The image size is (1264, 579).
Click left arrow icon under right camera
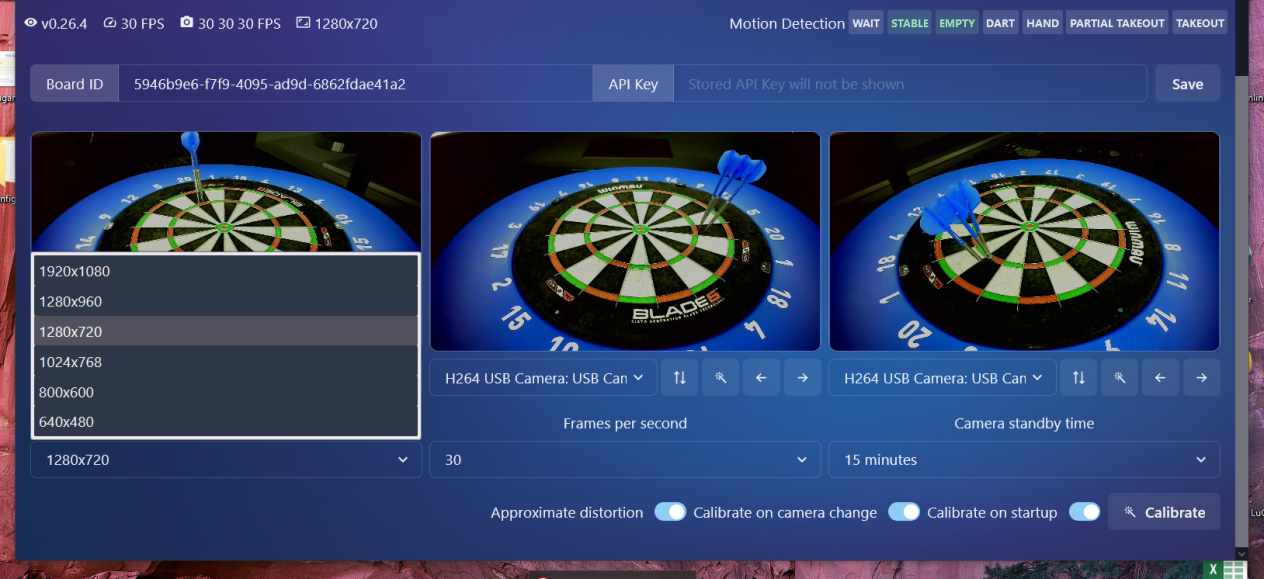pos(1160,378)
